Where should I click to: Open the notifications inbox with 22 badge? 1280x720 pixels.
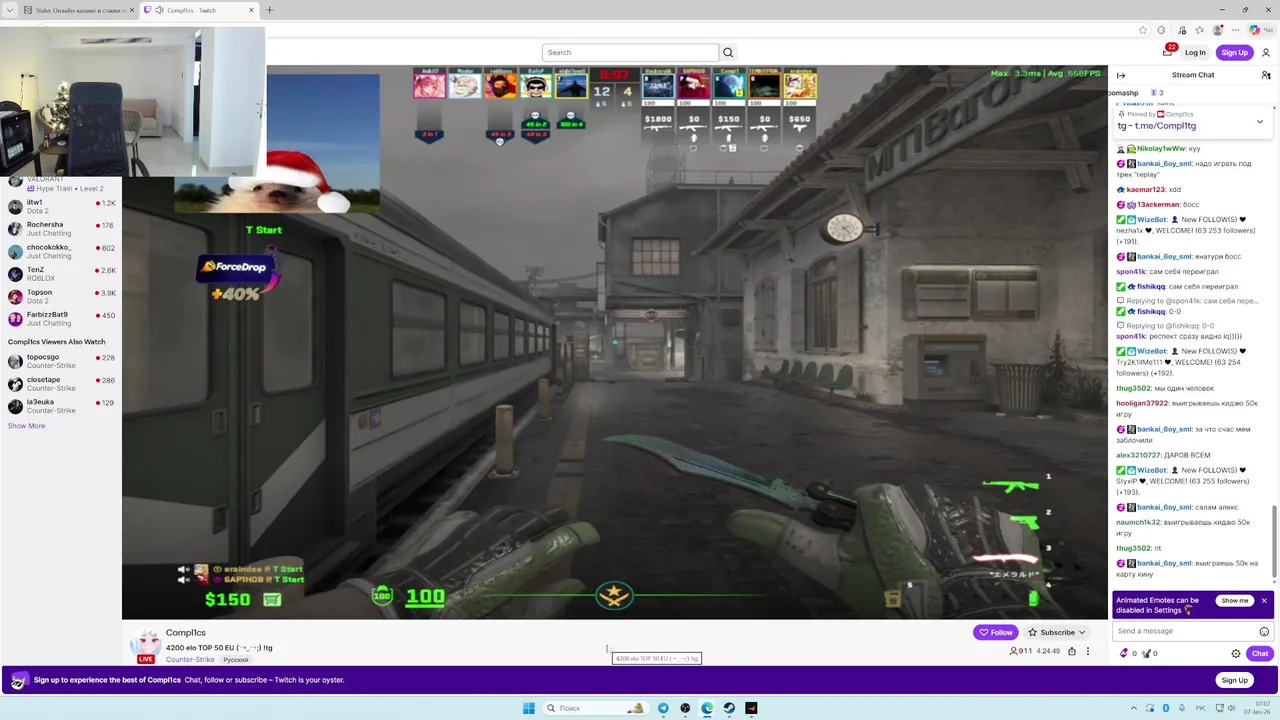(1167, 52)
